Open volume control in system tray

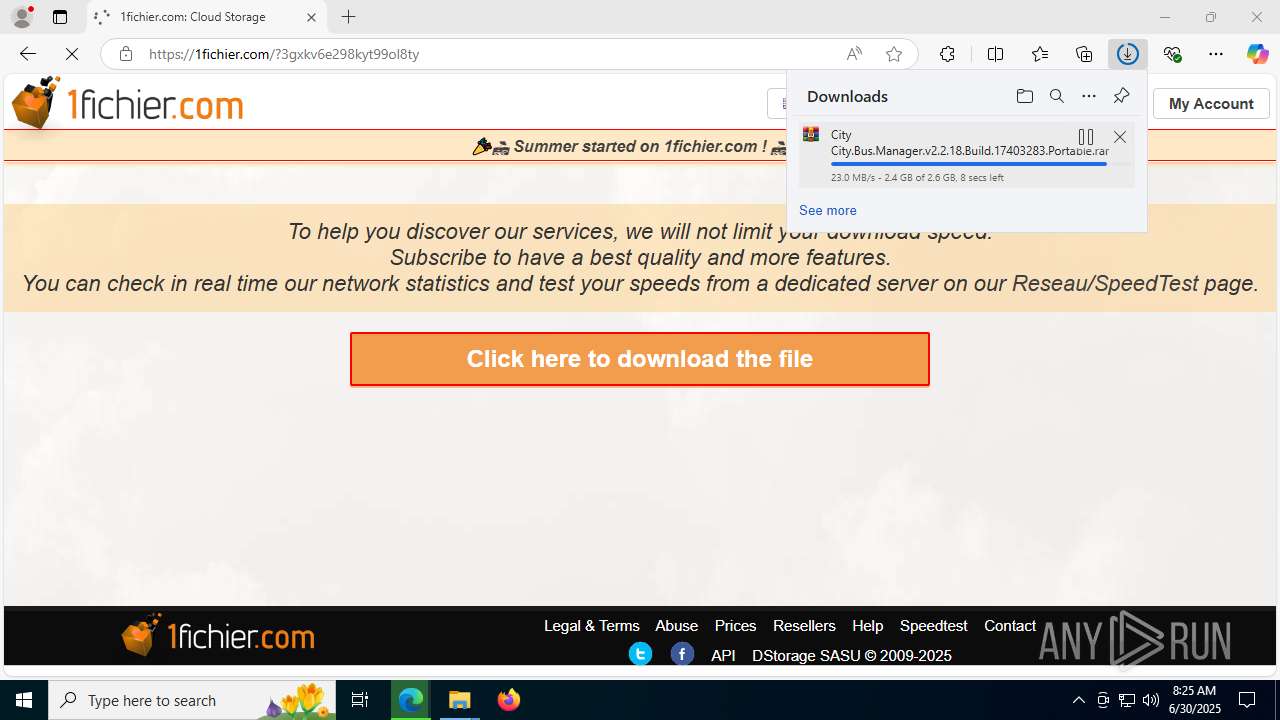(x=1151, y=700)
